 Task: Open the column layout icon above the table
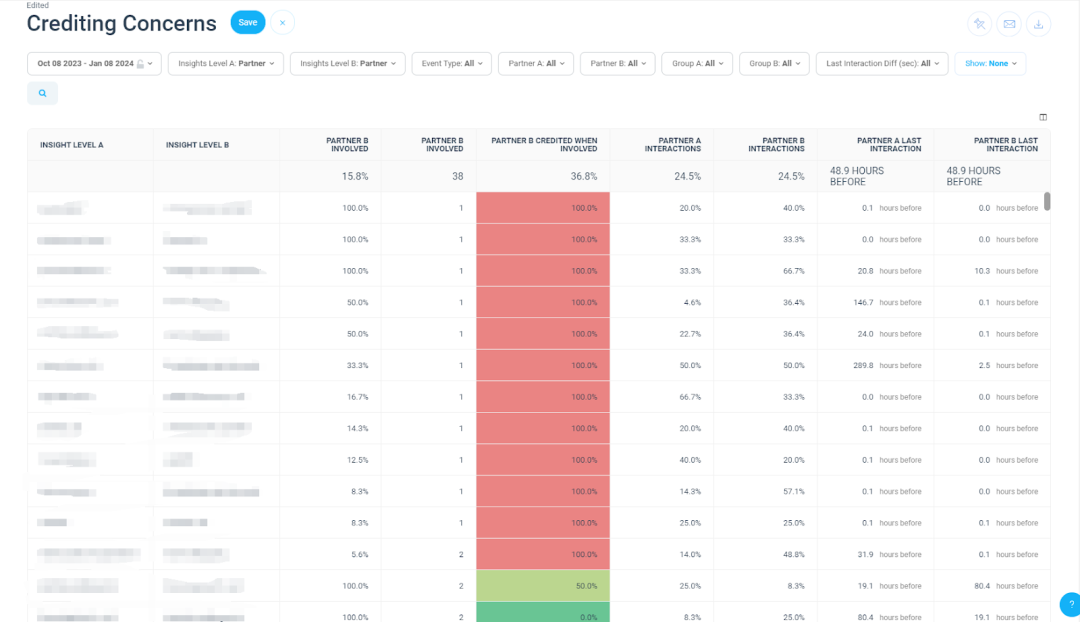click(x=1043, y=117)
